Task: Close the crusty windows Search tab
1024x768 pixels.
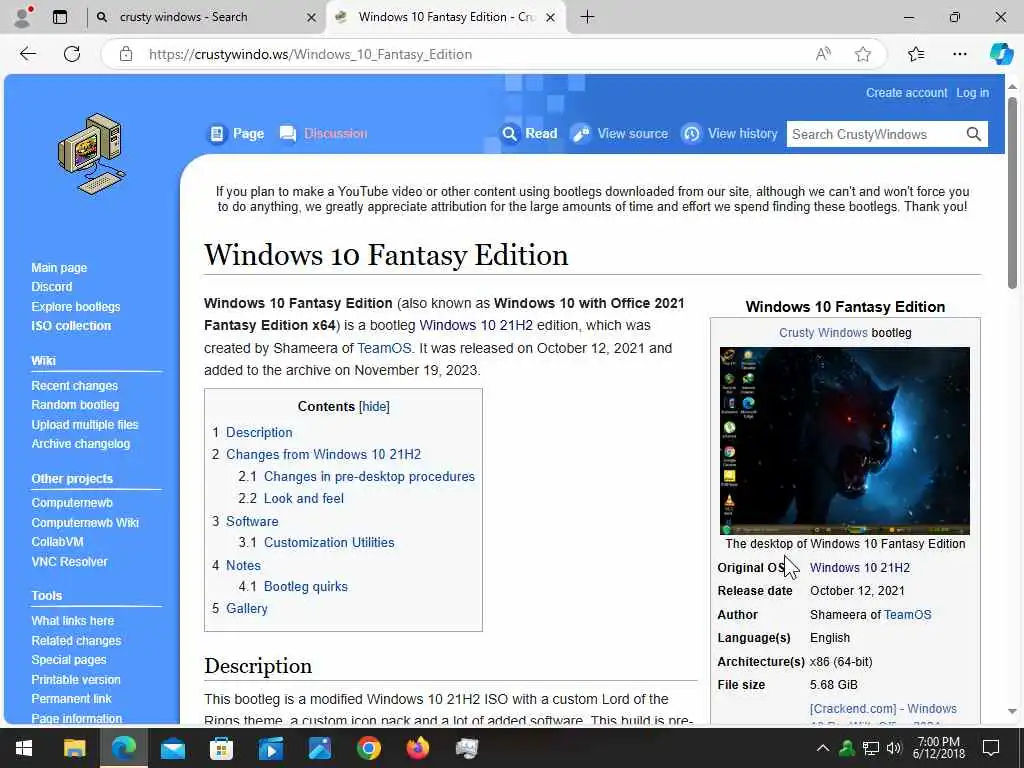Action: click(x=312, y=18)
